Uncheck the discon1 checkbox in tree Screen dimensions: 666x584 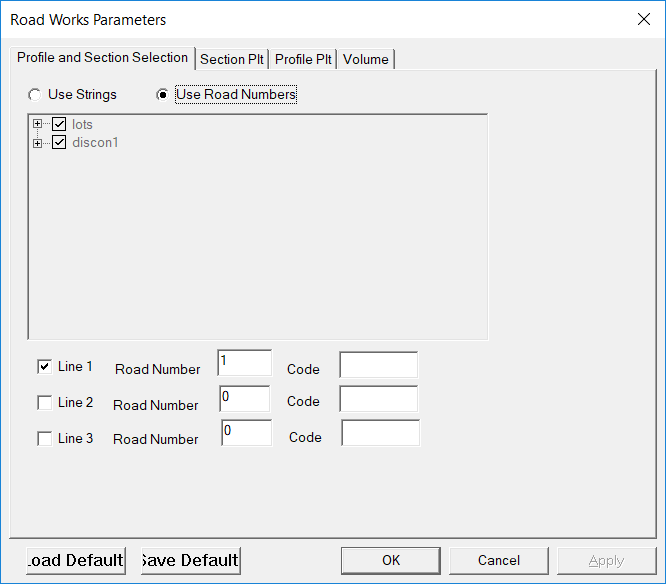pyautogui.click(x=58, y=143)
